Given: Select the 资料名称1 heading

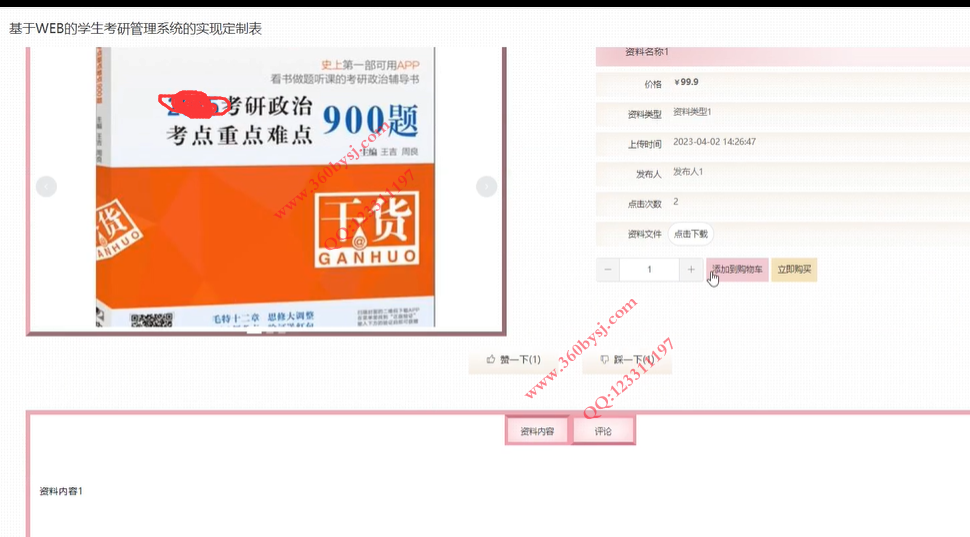Looking at the screenshot, I should (x=646, y=52).
